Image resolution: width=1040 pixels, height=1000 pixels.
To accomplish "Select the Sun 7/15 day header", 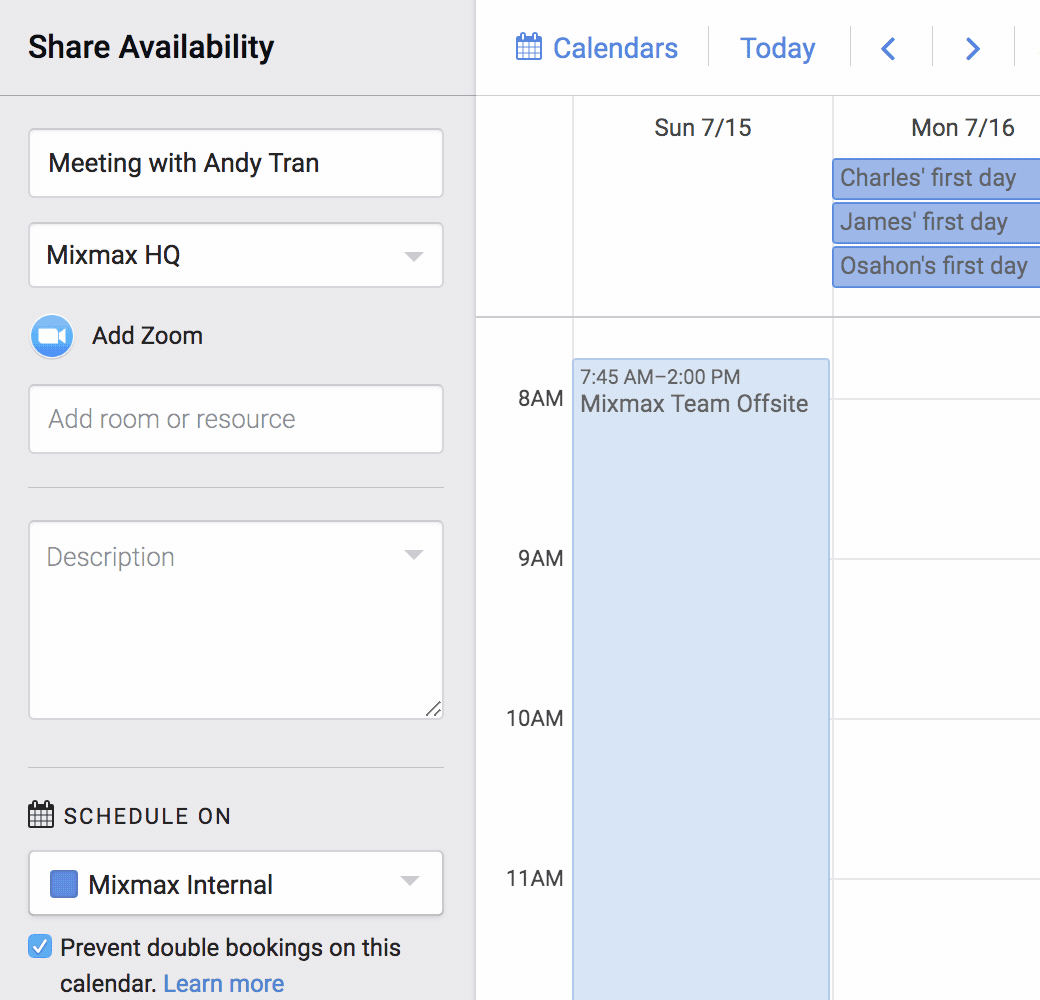I will [702, 127].
